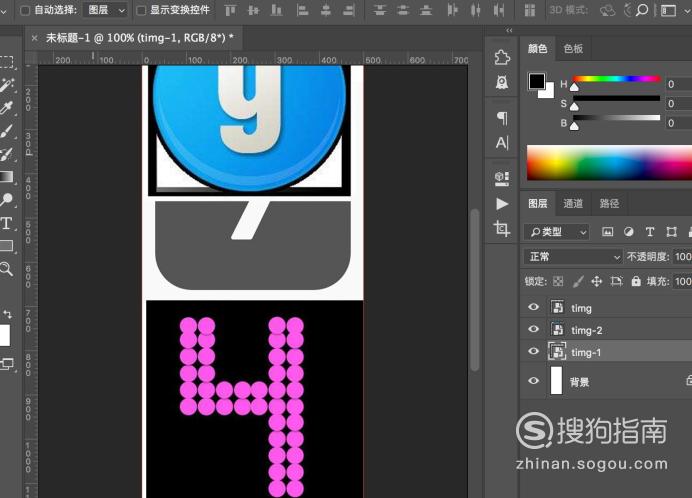Screen dimensions: 692x498
Task: Distribute horizontal centers in options bar
Action: coord(475,10)
